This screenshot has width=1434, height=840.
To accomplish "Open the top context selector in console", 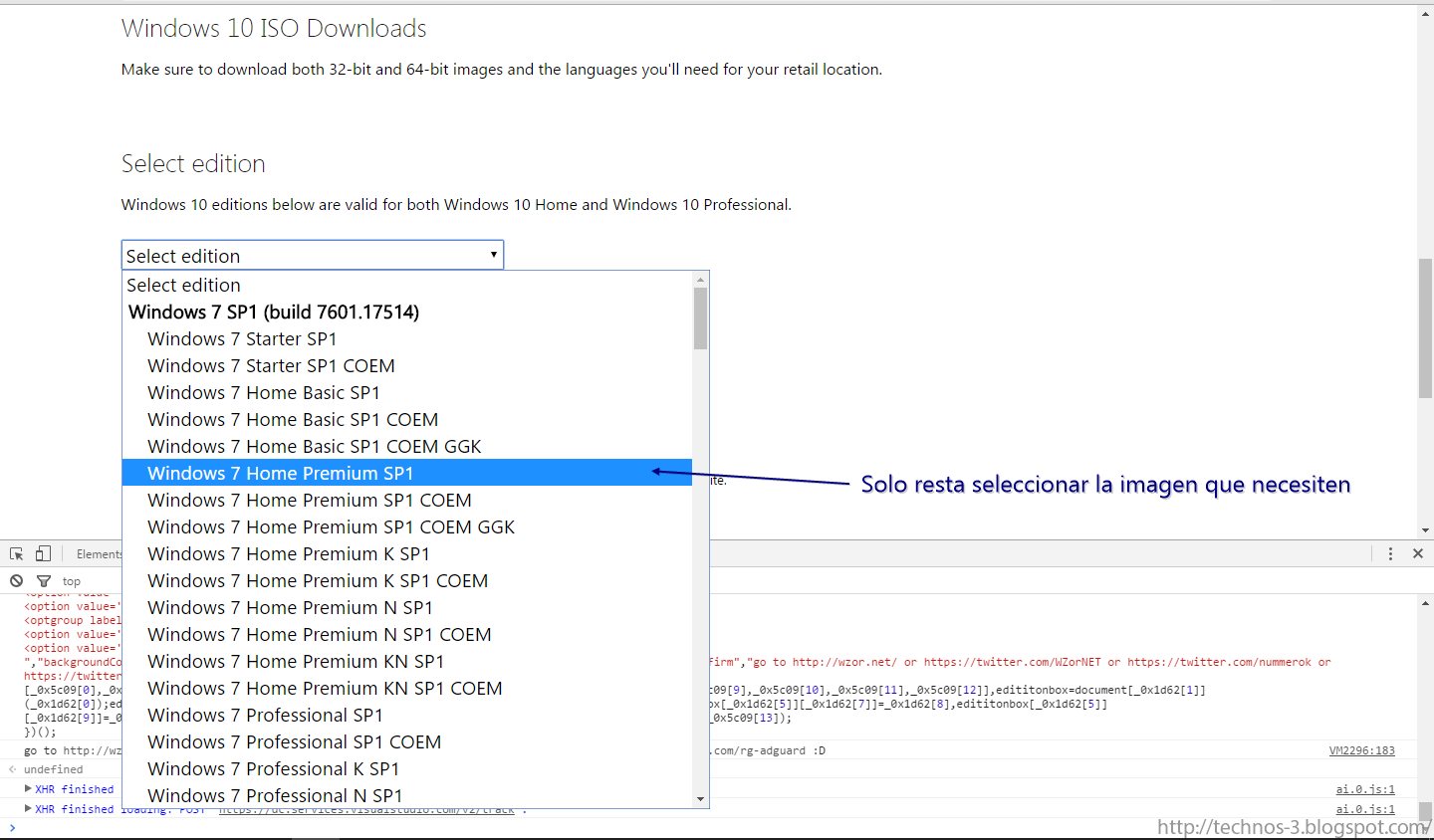I will click(72, 581).
